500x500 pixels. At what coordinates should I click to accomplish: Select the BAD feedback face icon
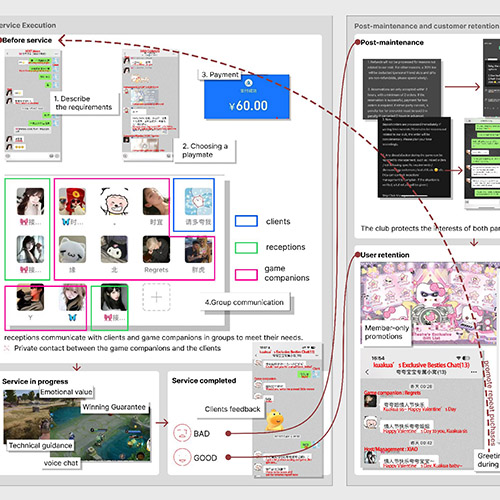(182, 433)
